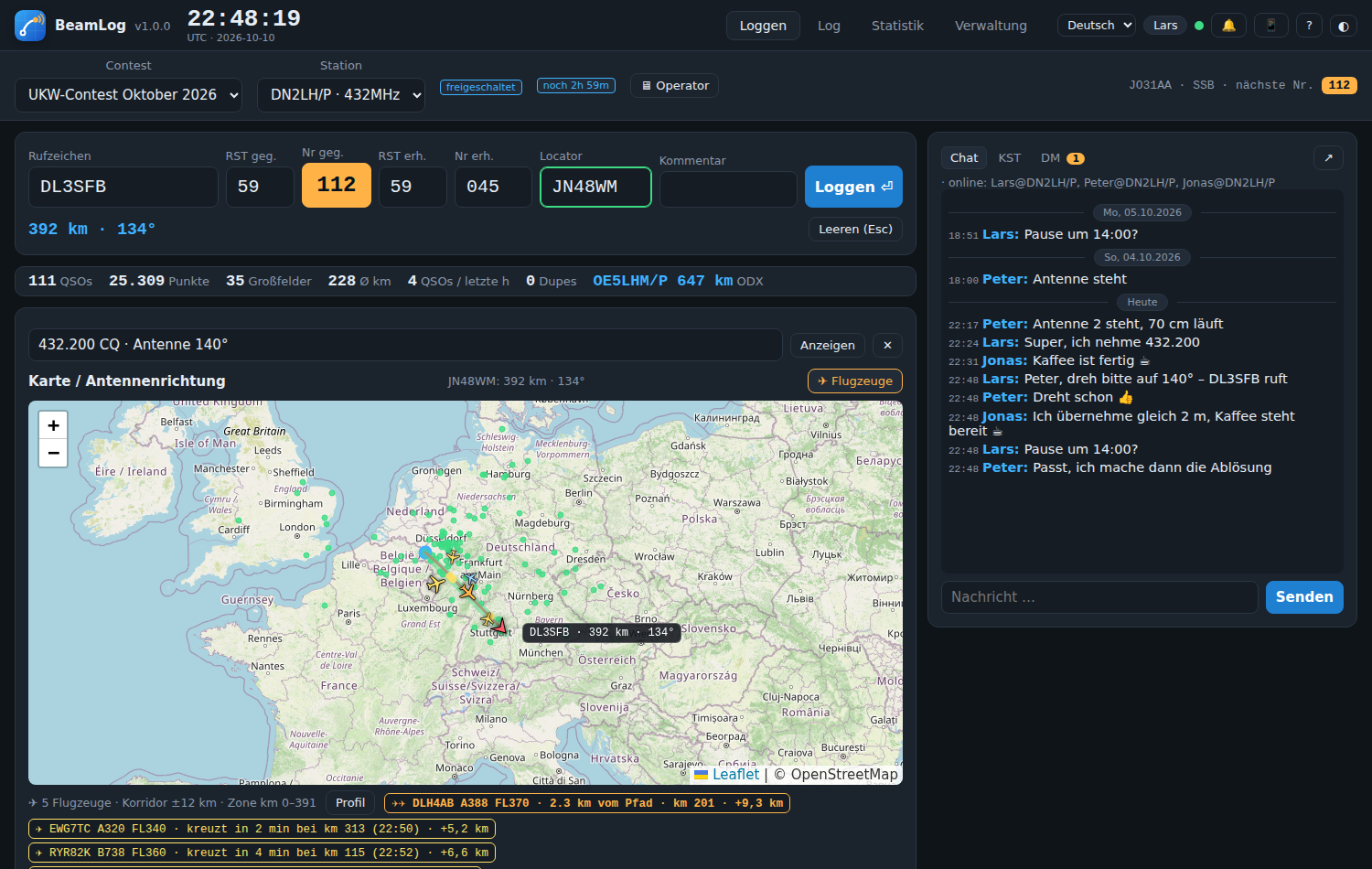1372x869 pixels.
Task: Send the chat message with Senden
Action: pyautogui.click(x=1304, y=597)
